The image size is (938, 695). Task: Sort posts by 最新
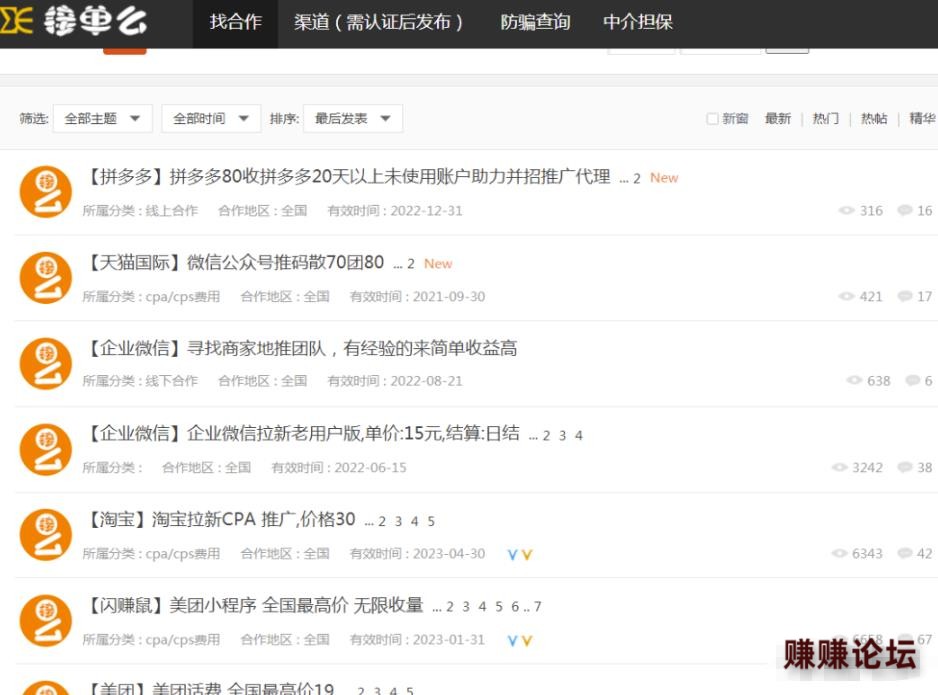pyautogui.click(x=778, y=118)
